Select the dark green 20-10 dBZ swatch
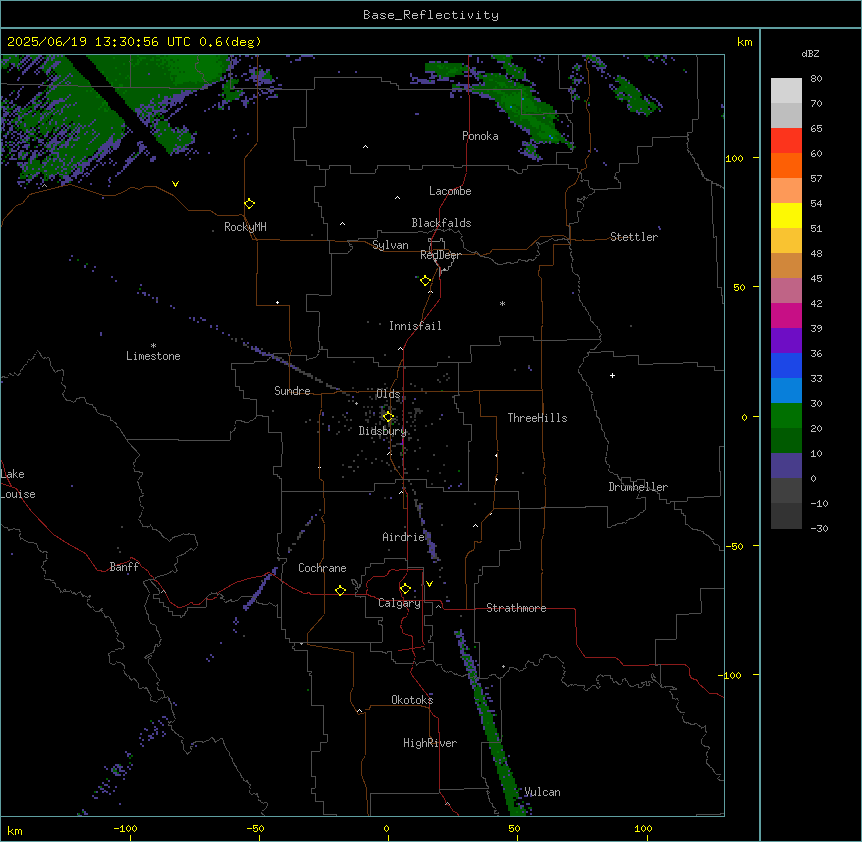The width and height of the screenshot is (862, 842). (786, 441)
